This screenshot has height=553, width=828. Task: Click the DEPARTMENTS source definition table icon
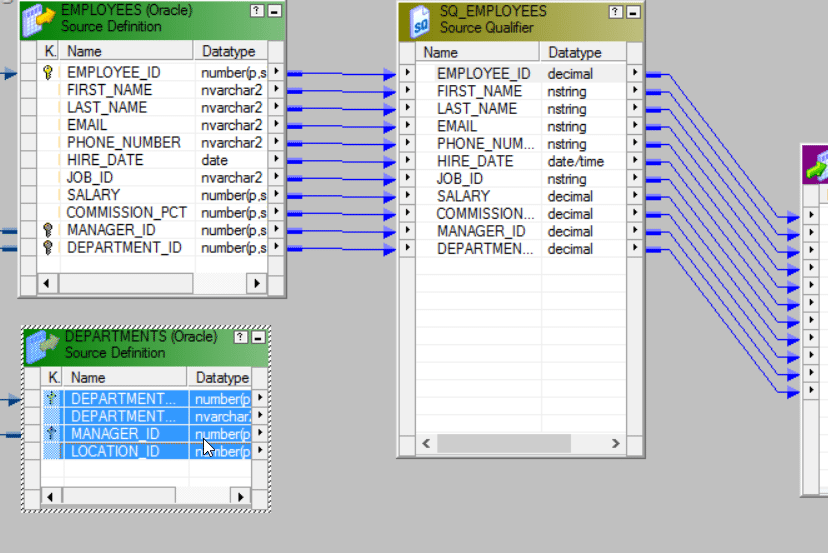(41, 346)
